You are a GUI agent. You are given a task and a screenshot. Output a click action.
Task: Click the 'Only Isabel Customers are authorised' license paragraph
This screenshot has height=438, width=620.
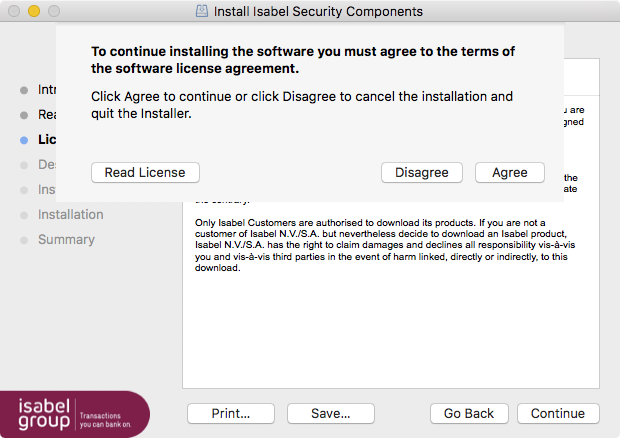(x=385, y=245)
